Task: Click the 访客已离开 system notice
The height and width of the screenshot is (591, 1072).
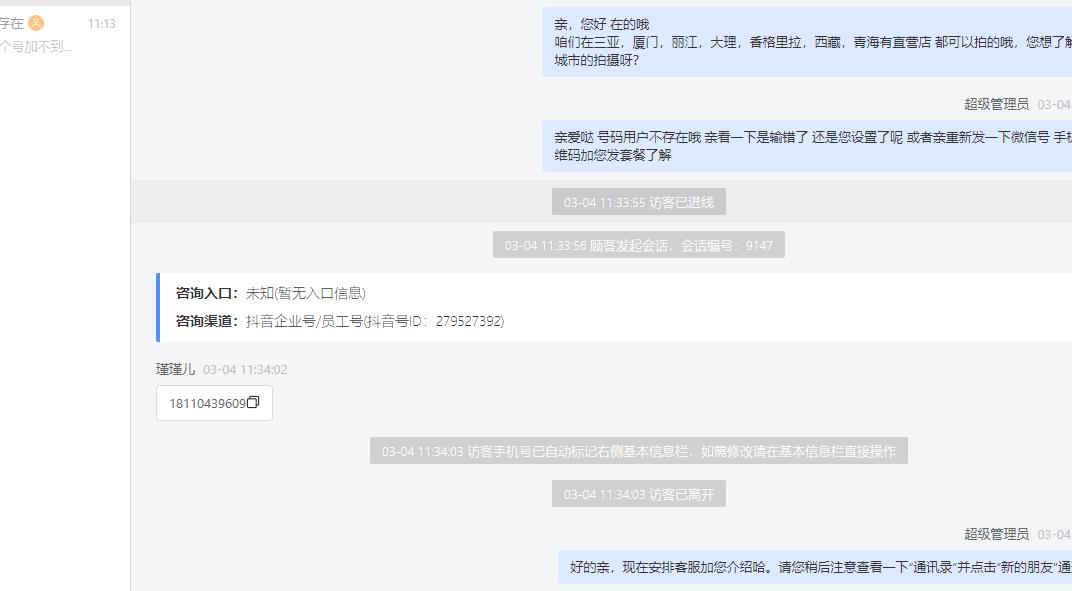Action: (639, 494)
